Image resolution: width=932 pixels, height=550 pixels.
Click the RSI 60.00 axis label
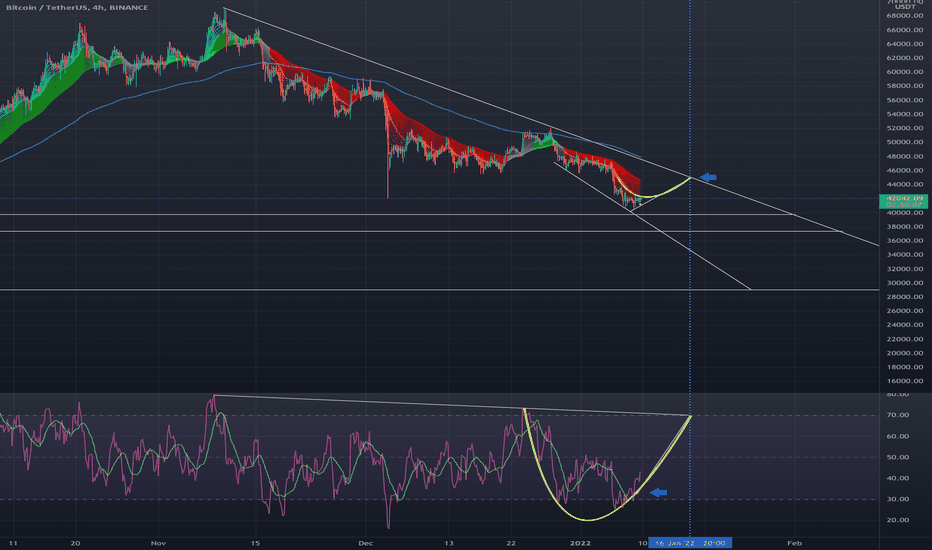coord(898,436)
